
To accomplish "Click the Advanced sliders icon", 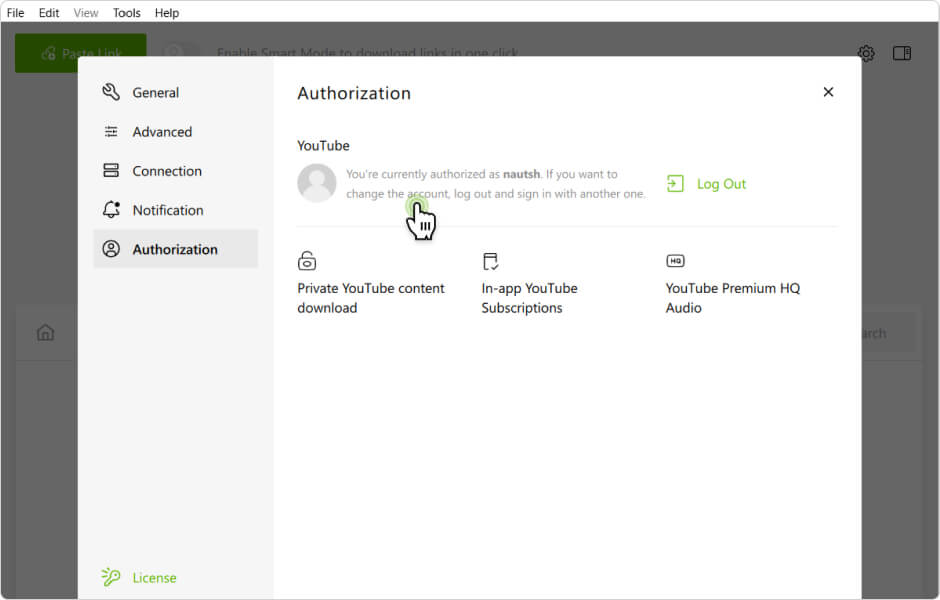I will click(x=111, y=132).
